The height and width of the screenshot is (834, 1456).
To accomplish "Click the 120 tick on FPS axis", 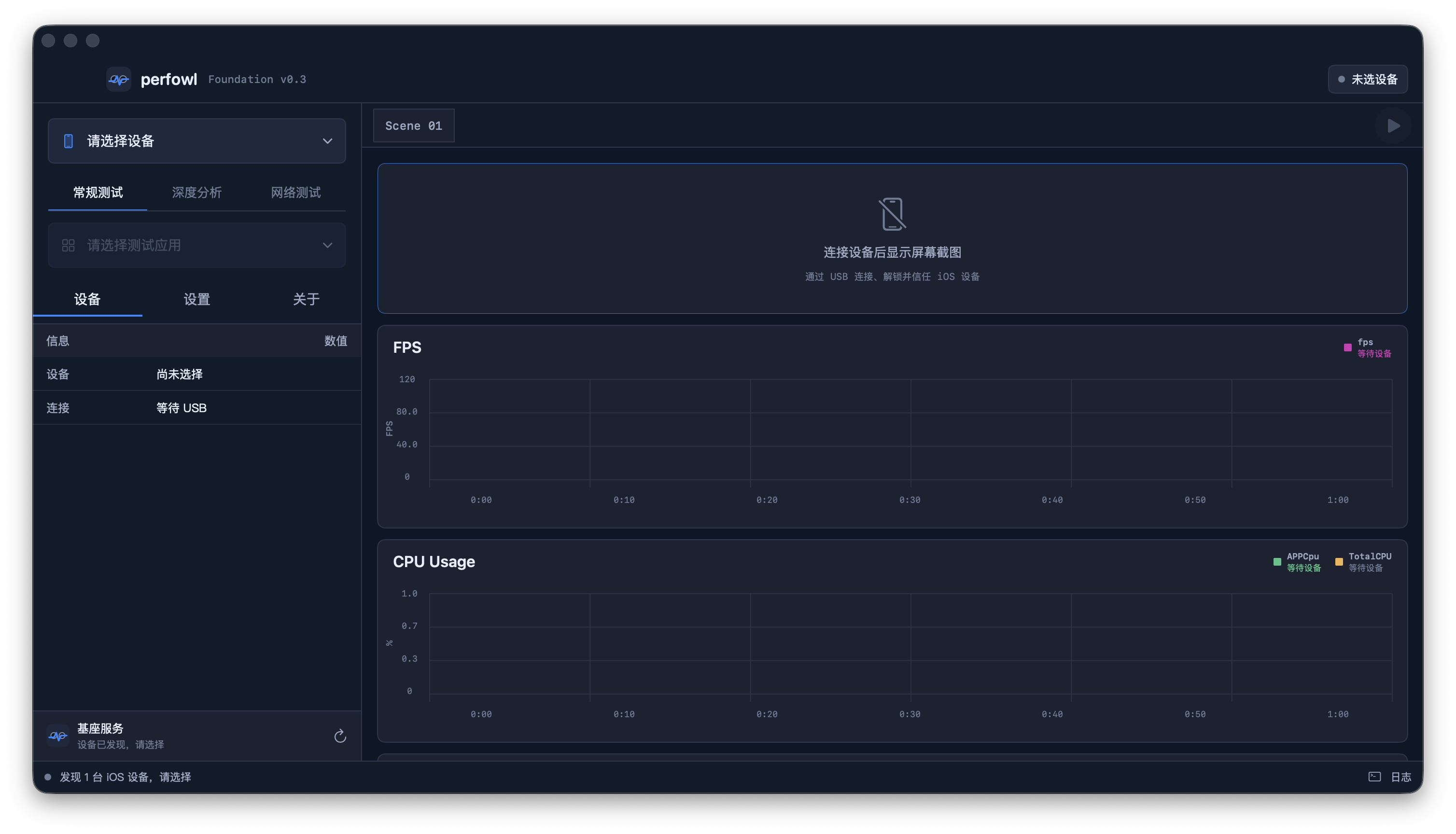I will pos(406,379).
